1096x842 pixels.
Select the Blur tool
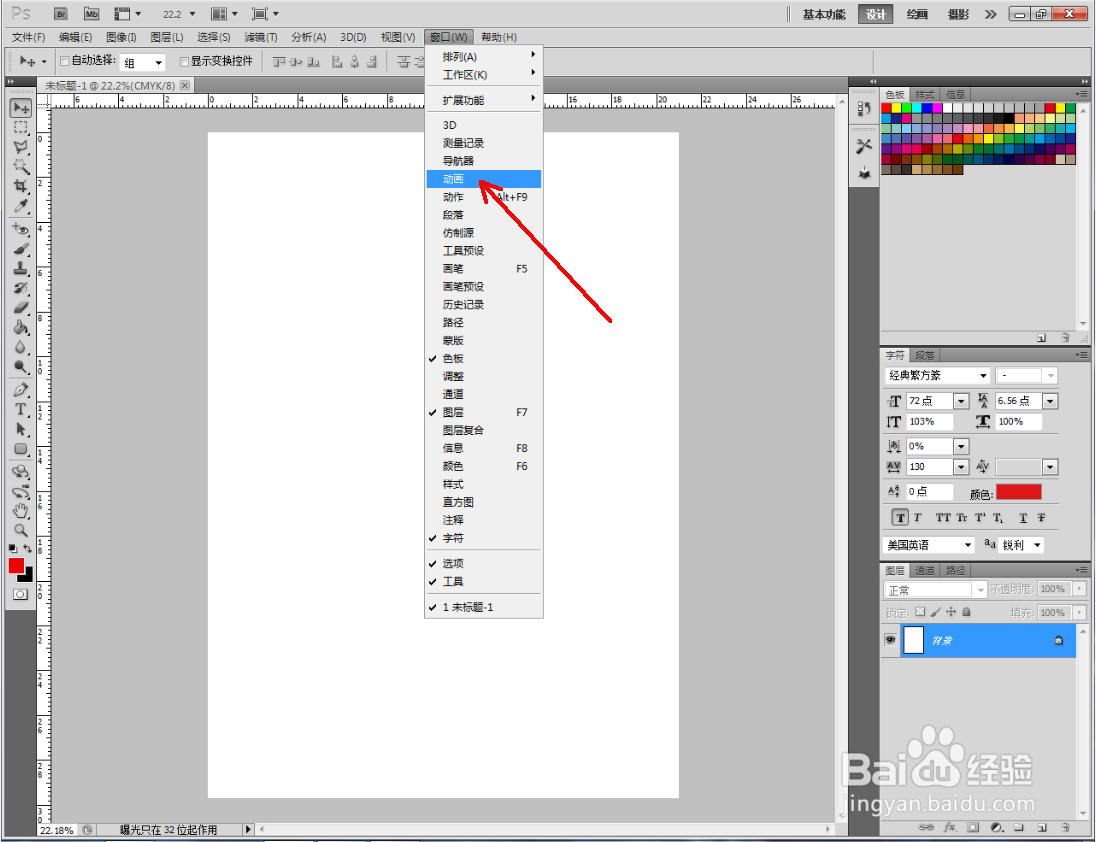[x=21, y=347]
